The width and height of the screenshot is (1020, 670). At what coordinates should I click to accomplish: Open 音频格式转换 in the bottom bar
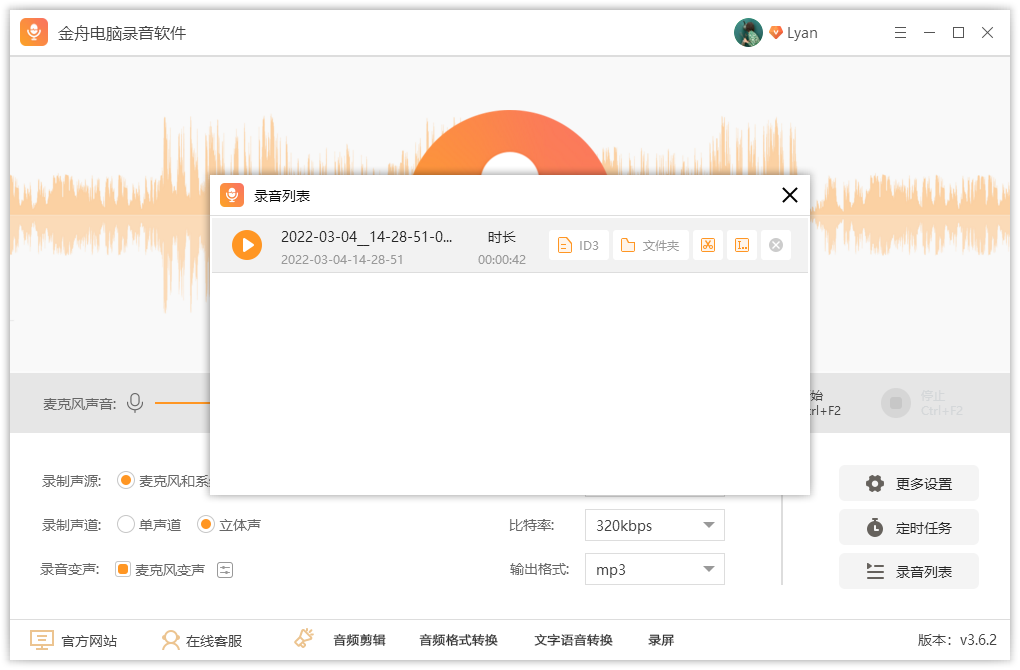click(x=458, y=640)
